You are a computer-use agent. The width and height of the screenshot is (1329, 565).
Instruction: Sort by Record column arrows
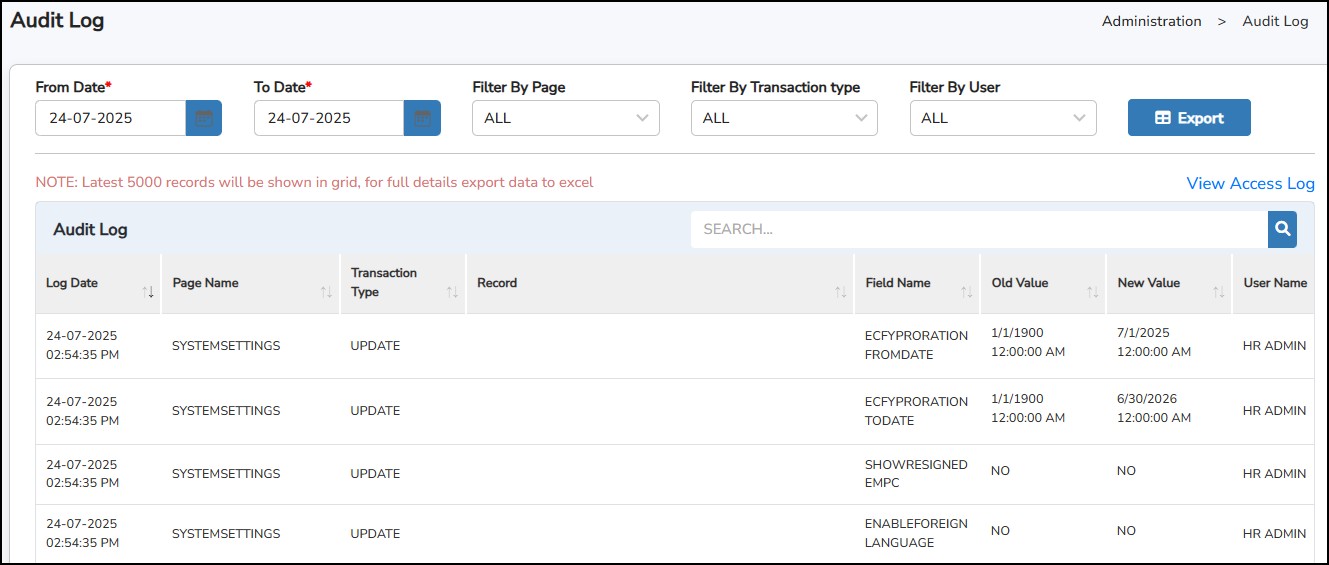pyautogui.click(x=840, y=292)
